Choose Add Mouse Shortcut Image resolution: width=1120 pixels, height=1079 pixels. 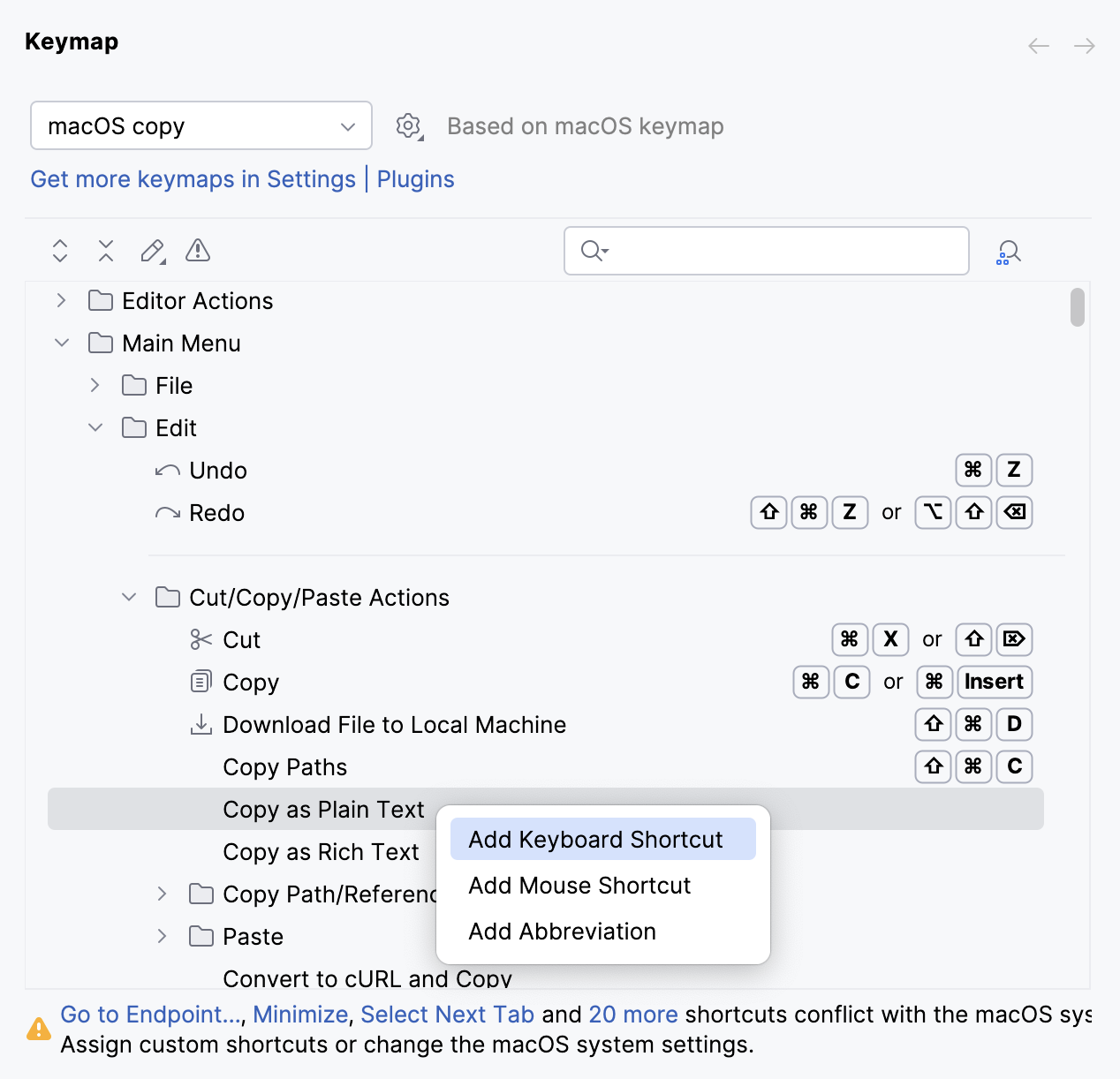[579, 886]
